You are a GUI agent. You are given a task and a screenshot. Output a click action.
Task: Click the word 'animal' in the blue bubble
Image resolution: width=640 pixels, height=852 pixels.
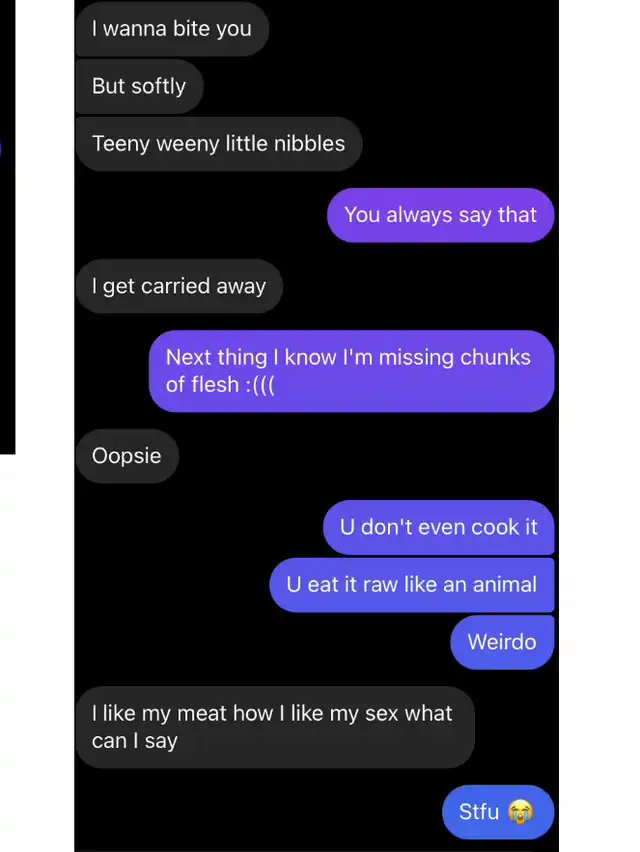(x=505, y=585)
